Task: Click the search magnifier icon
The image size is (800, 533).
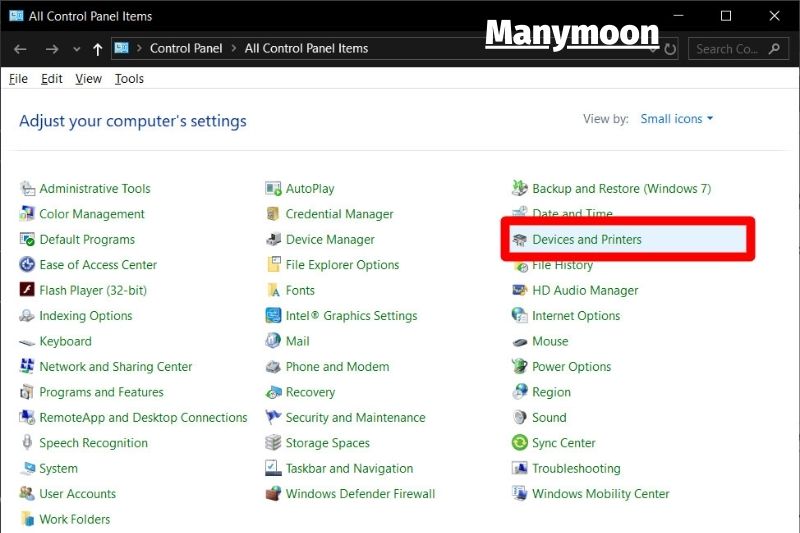Action: 774,49
